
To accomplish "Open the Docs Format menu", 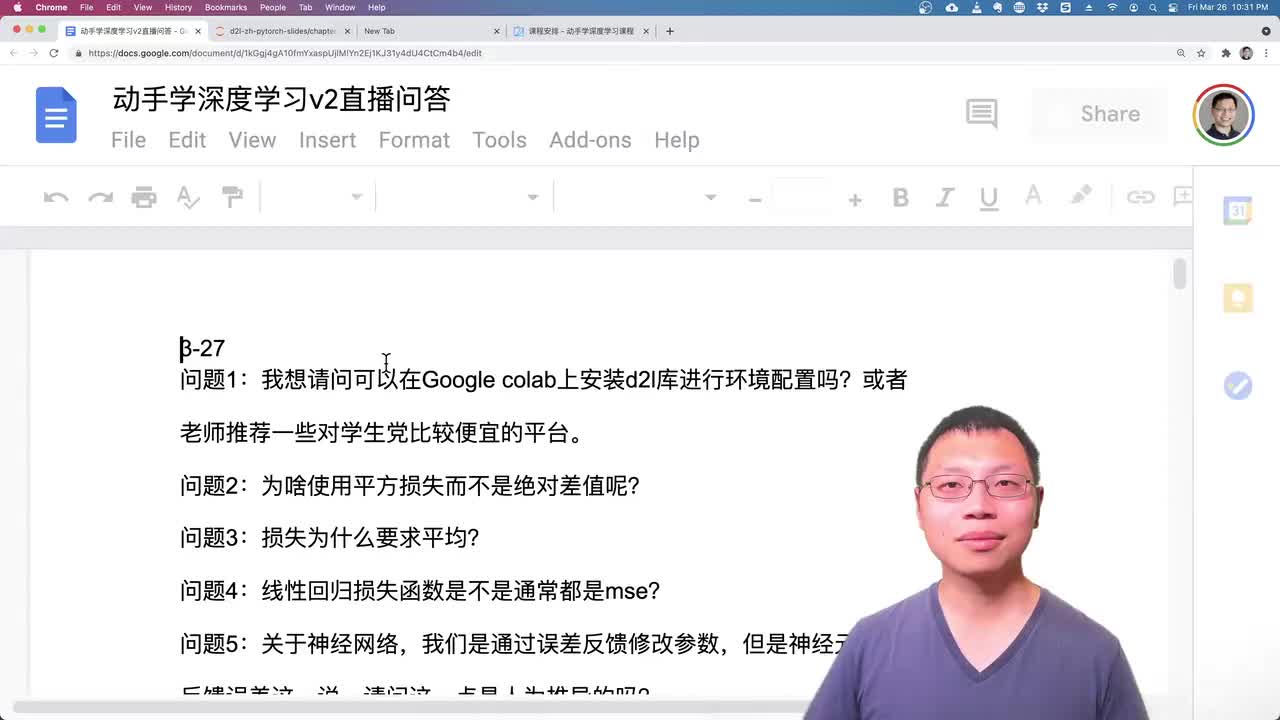I will click(414, 140).
